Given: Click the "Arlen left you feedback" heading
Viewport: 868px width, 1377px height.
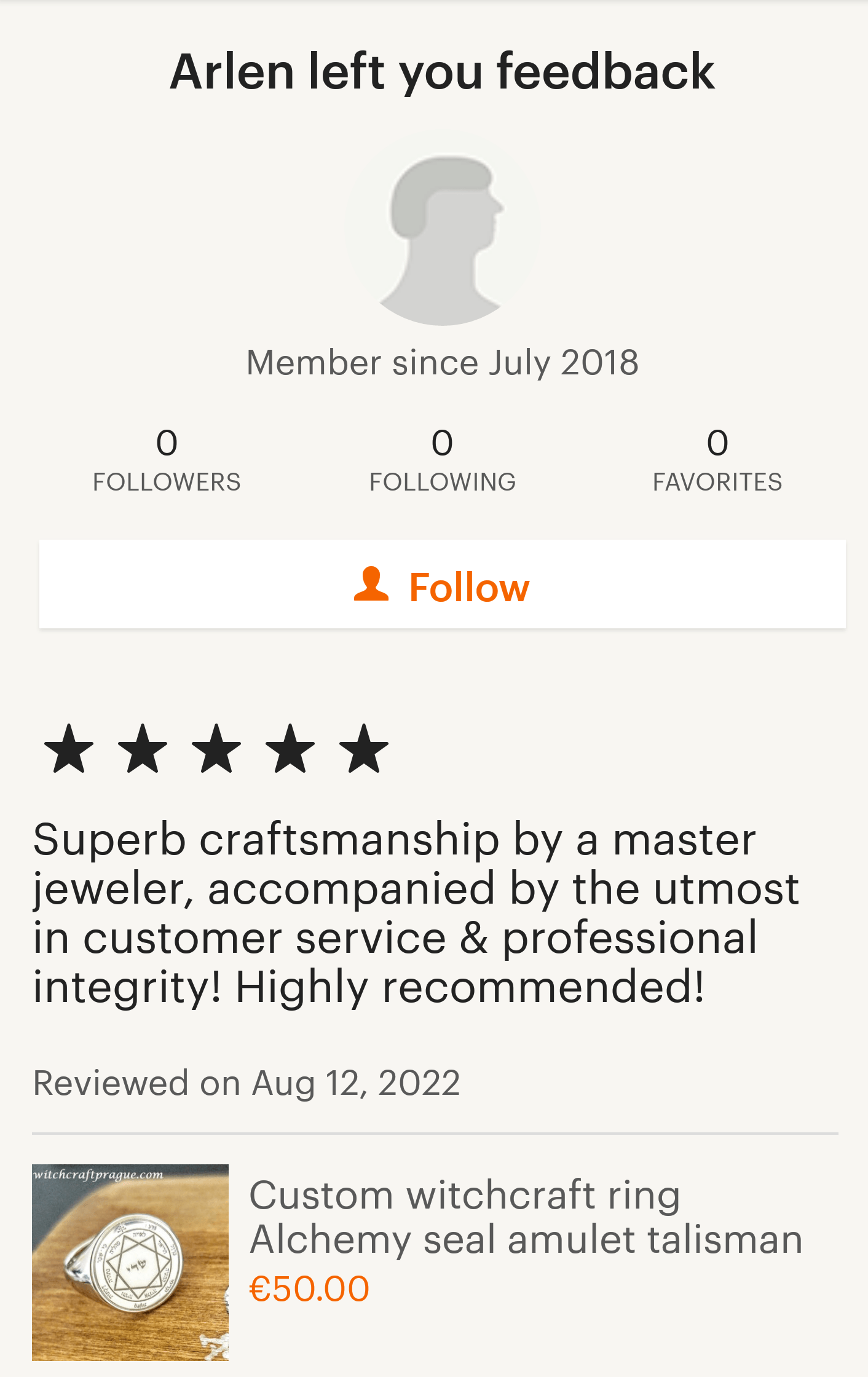Looking at the screenshot, I should (x=443, y=72).
